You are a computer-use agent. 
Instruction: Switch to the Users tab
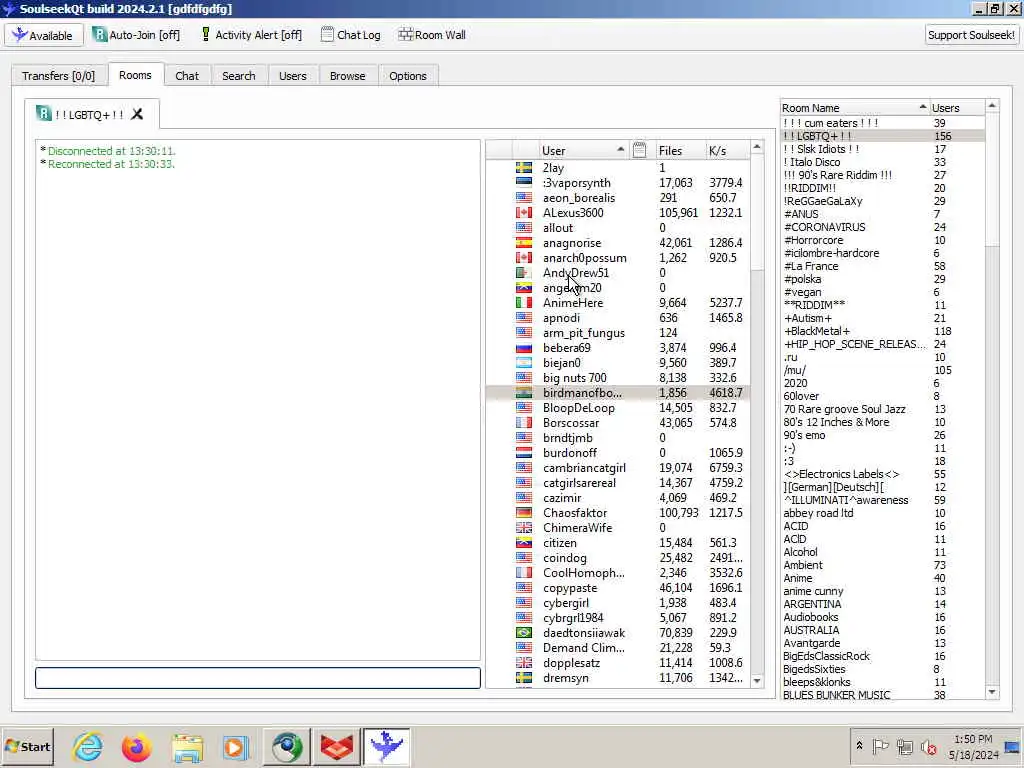[x=293, y=76]
